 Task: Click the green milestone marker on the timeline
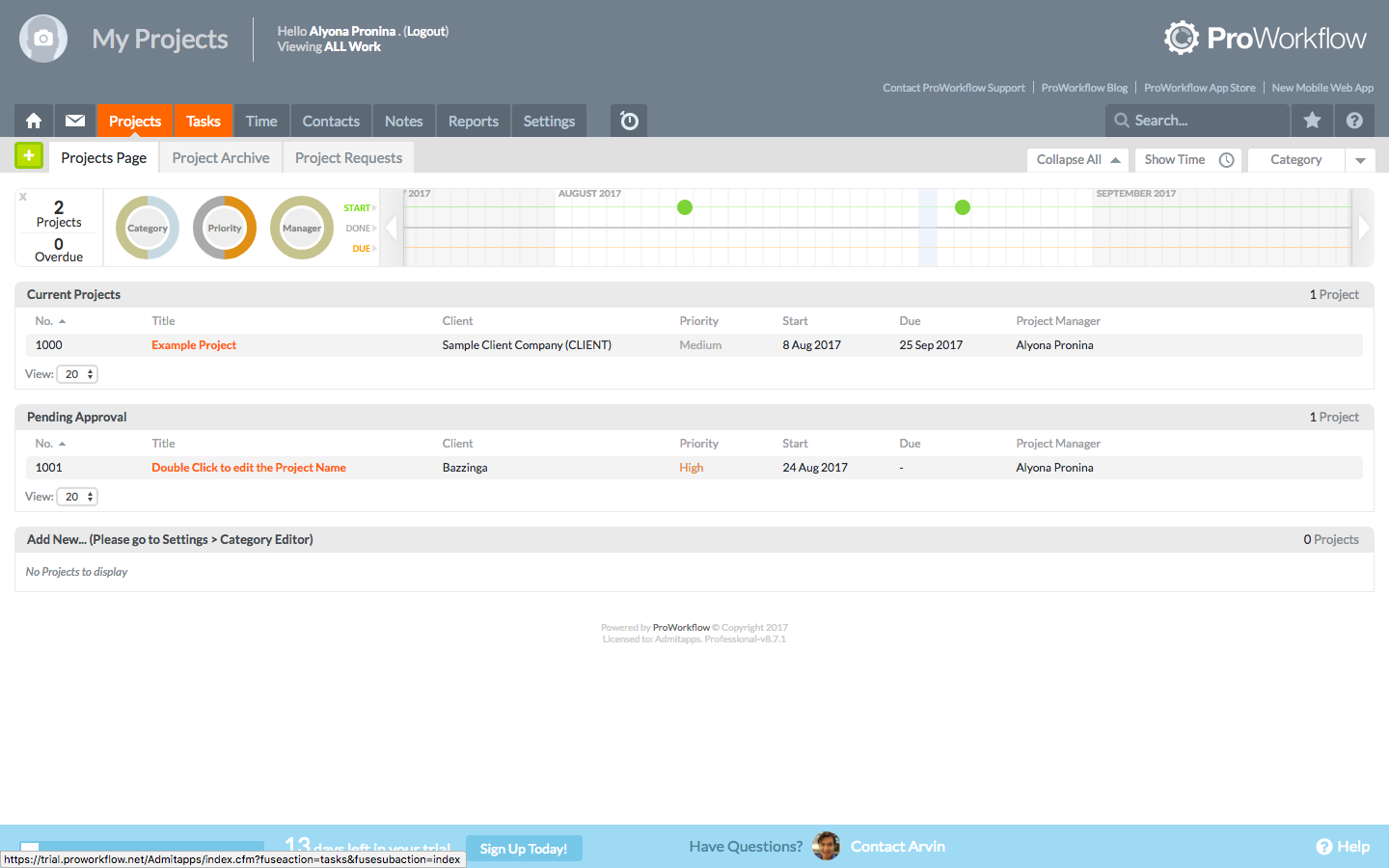point(684,206)
